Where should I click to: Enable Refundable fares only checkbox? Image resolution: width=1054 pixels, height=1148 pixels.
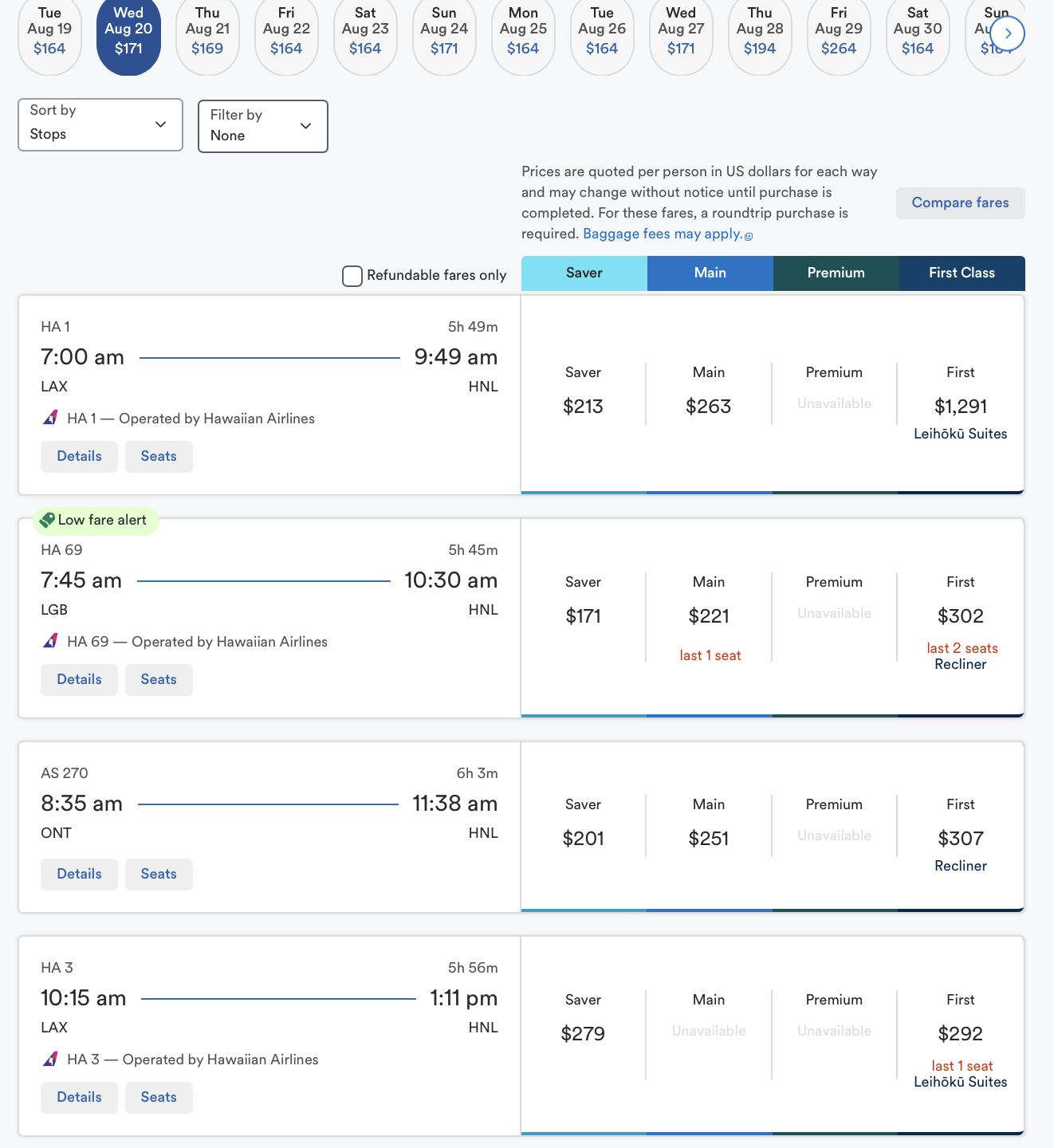352,276
